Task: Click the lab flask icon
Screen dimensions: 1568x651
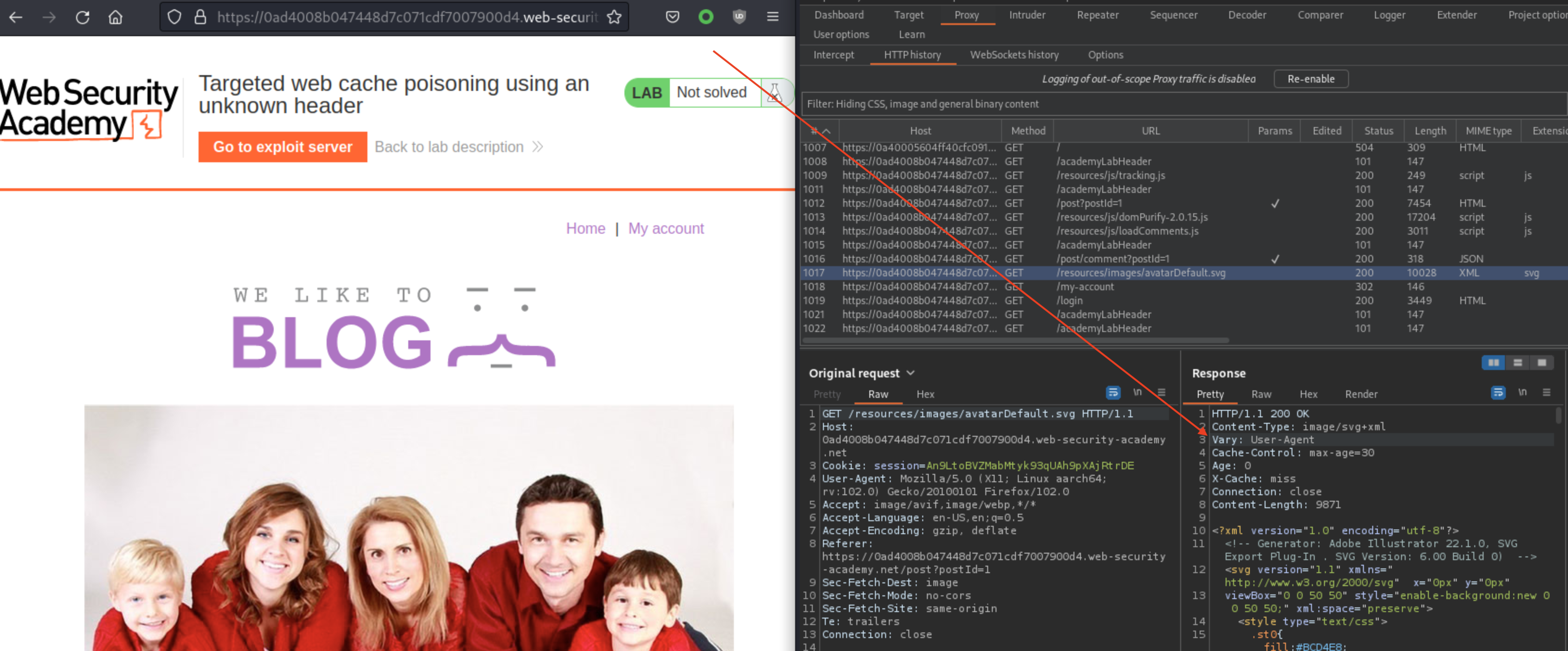Action: pyautogui.click(x=774, y=92)
